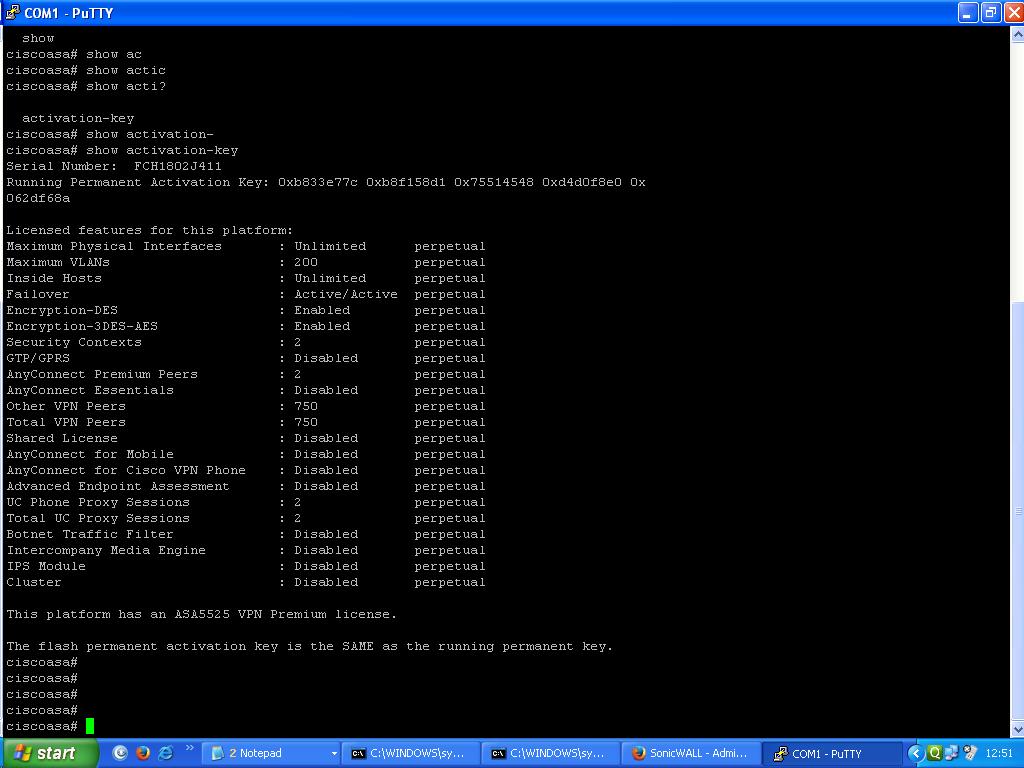
Task: Click the green terminal cursor at the prompt
Action: pos(90,726)
